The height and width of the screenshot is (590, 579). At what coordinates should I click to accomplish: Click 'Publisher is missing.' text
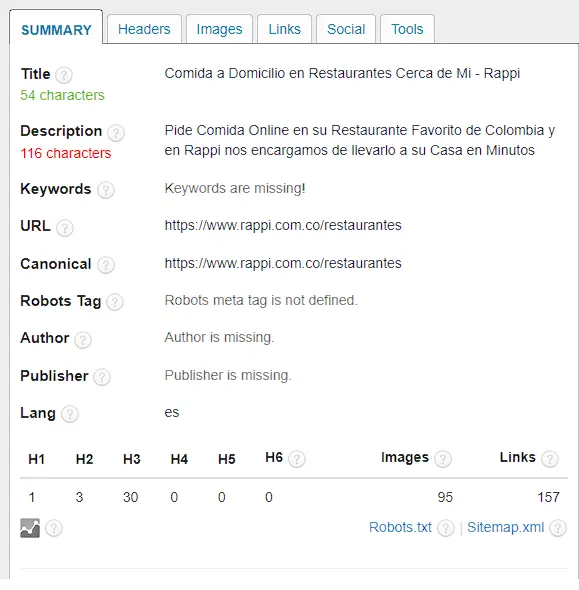click(x=228, y=375)
